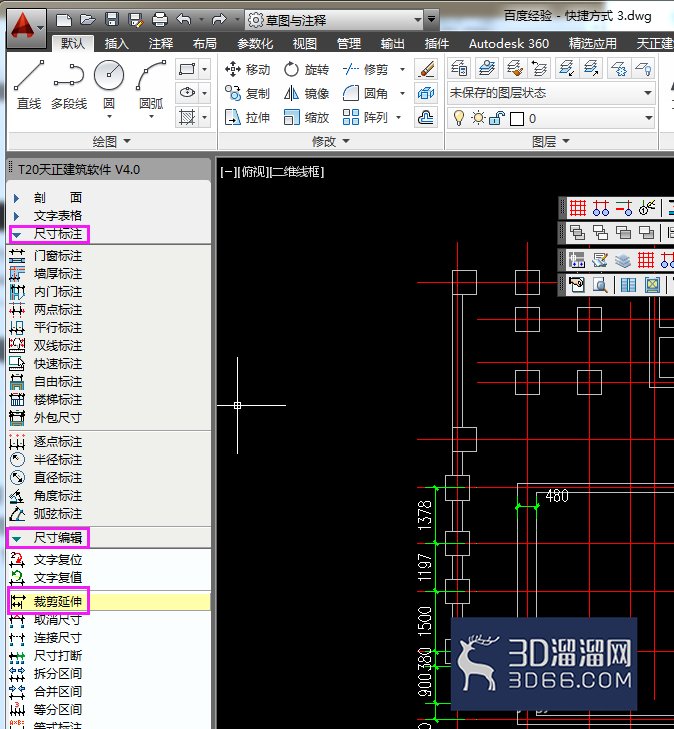Image resolution: width=674 pixels, height=729 pixels.
Task: Open the Trim (修剪) dropdown arrow
Action: pyautogui.click(x=403, y=69)
